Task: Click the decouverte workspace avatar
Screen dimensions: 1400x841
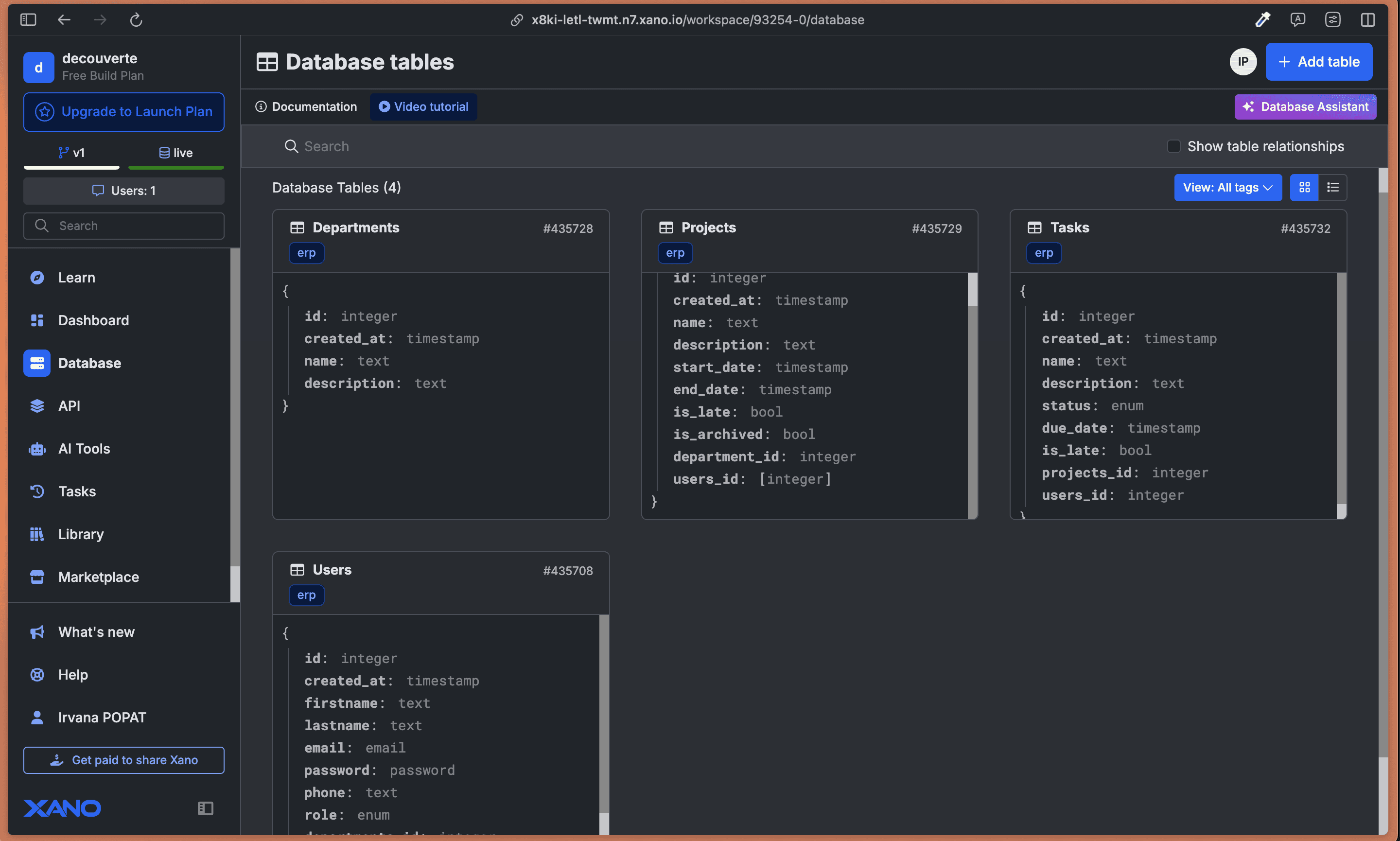Action: [x=38, y=67]
